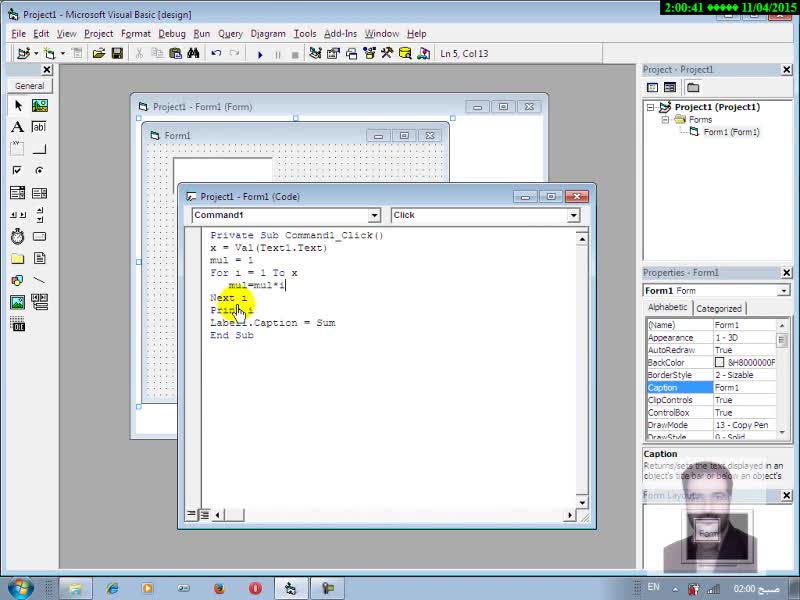Select the FileListBox tool
This screenshot has width=800, height=600.
[39, 258]
